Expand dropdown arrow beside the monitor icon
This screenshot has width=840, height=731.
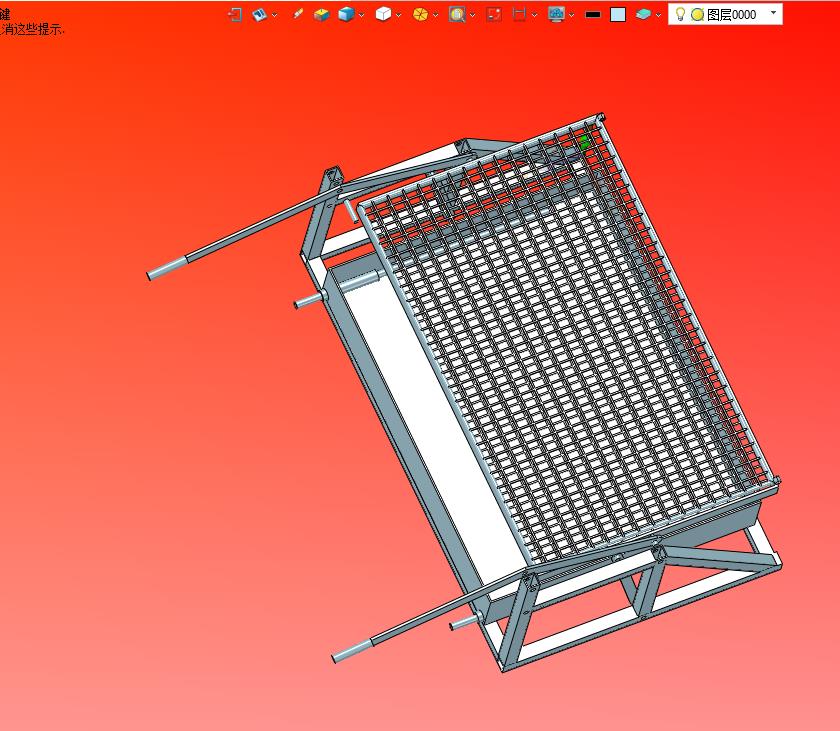[x=572, y=15]
